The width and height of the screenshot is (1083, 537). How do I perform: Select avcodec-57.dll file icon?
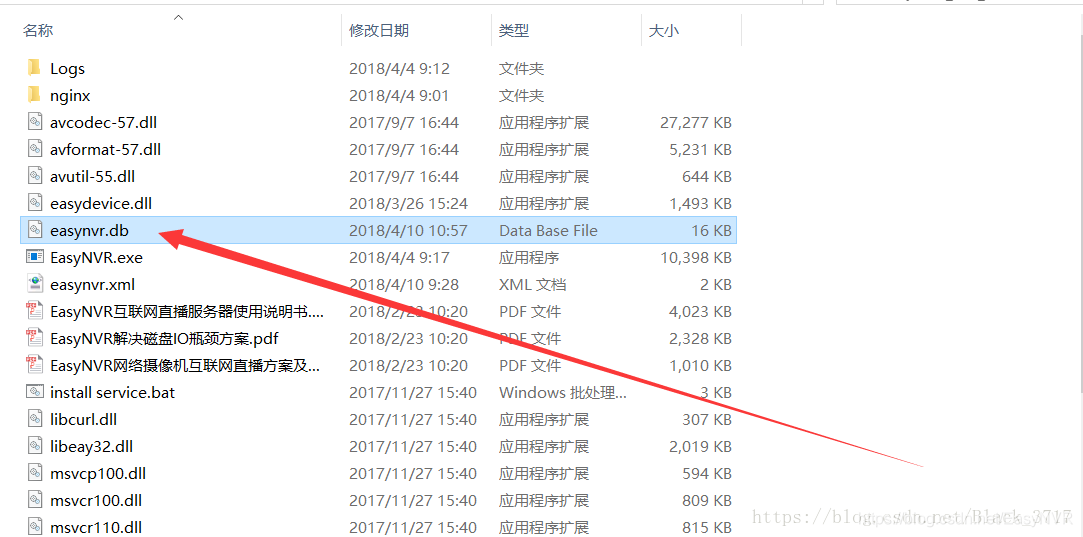click(35, 122)
